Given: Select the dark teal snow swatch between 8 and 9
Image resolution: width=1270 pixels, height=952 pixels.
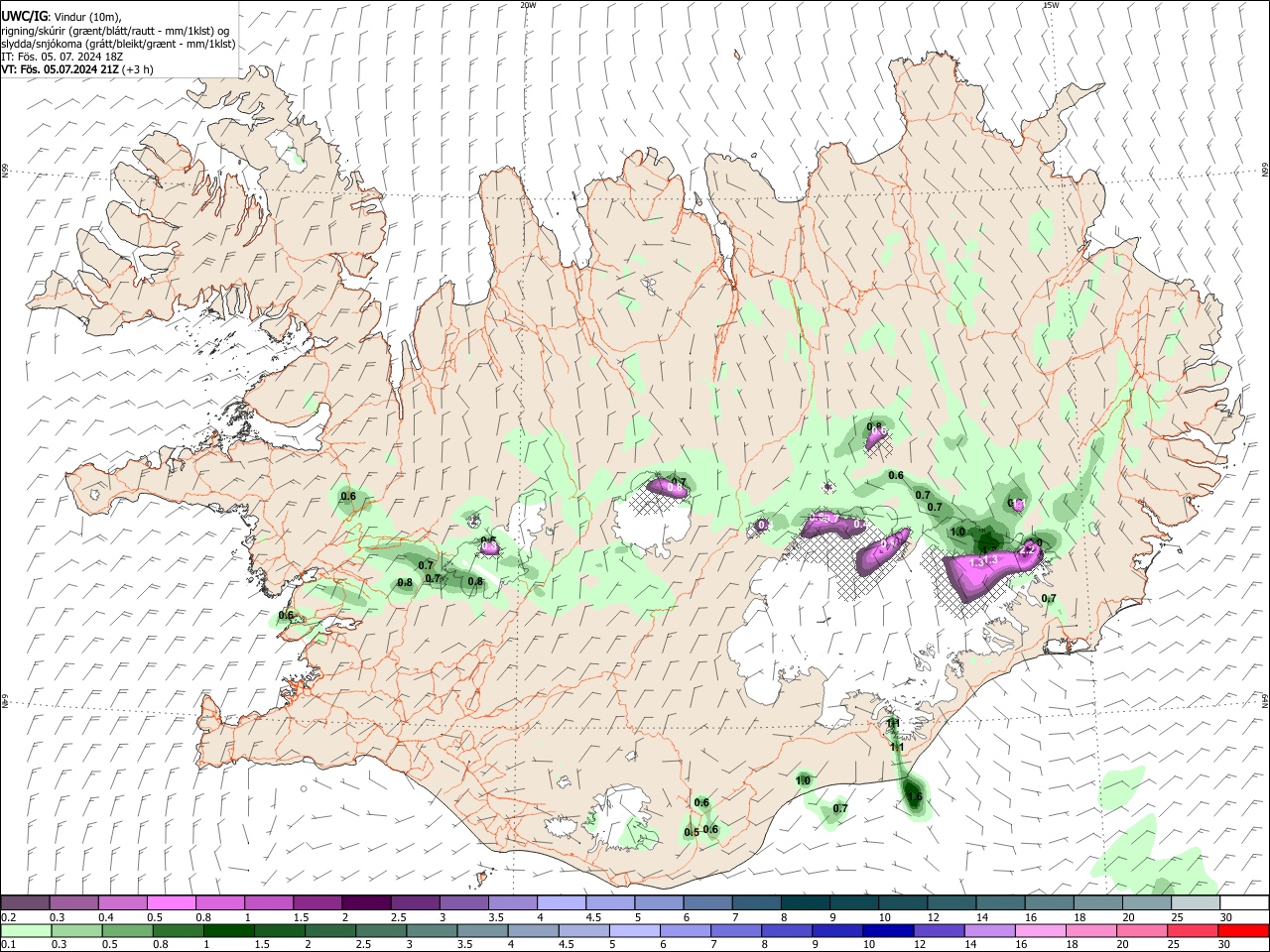Looking at the screenshot, I should [808, 902].
